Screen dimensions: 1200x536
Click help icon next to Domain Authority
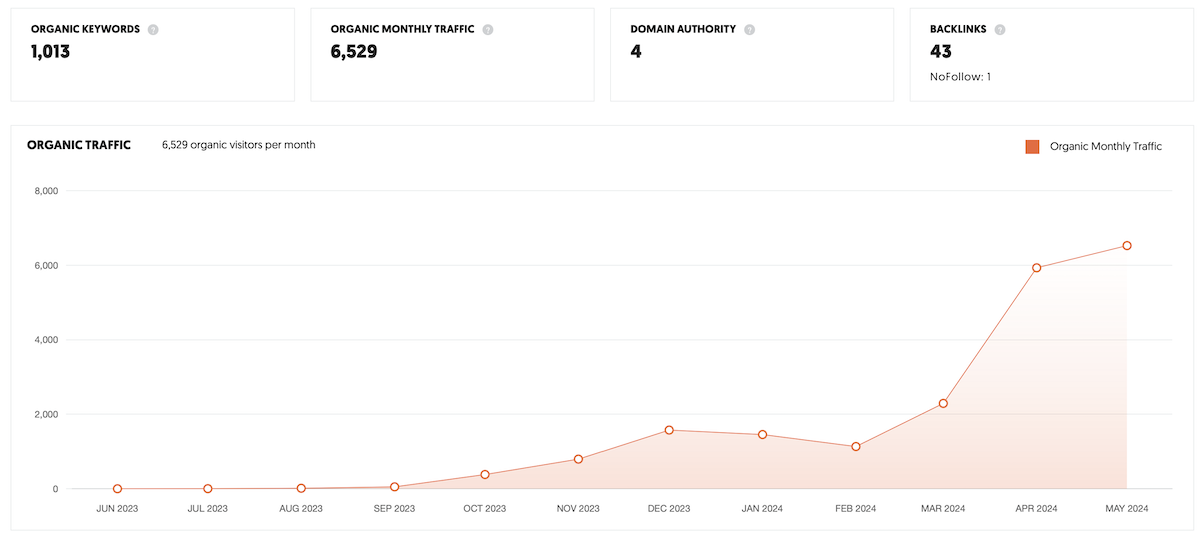point(750,30)
